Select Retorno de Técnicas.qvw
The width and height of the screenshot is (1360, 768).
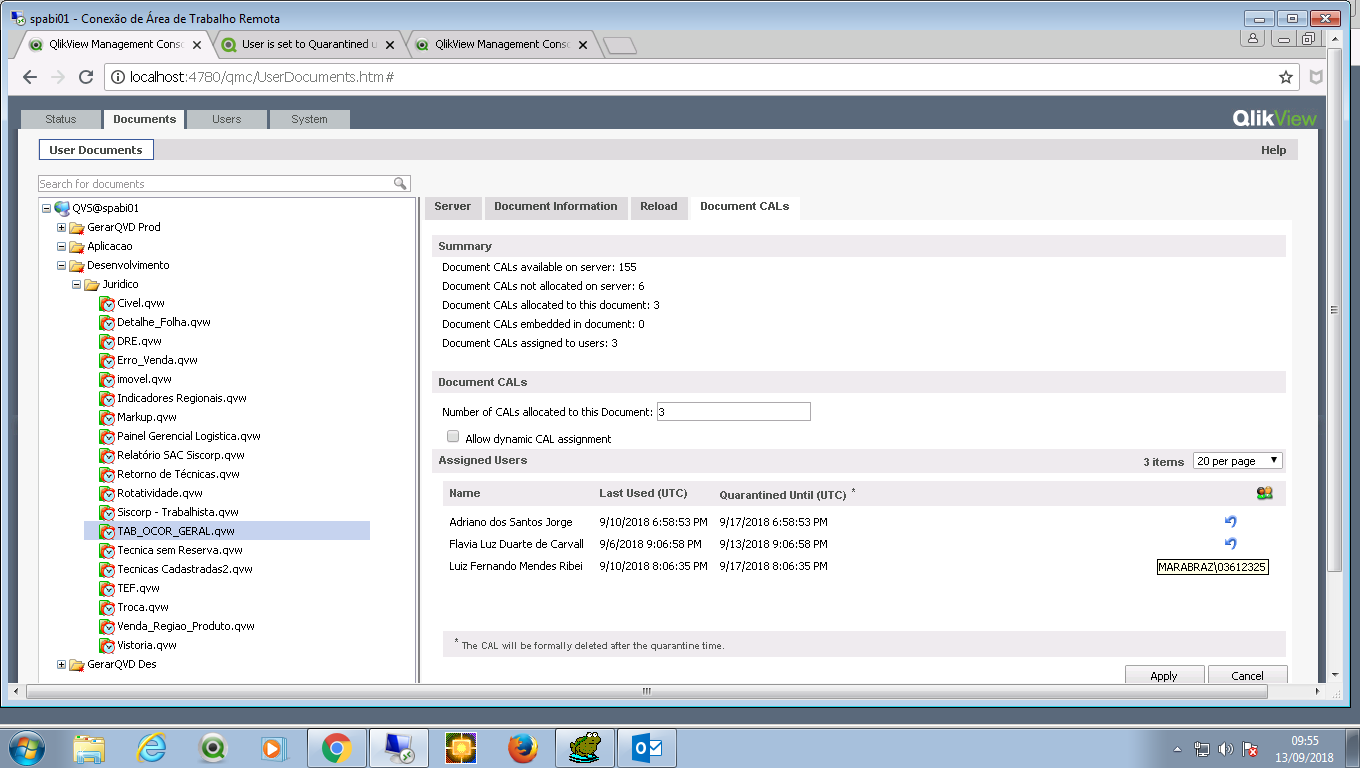tap(178, 474)
